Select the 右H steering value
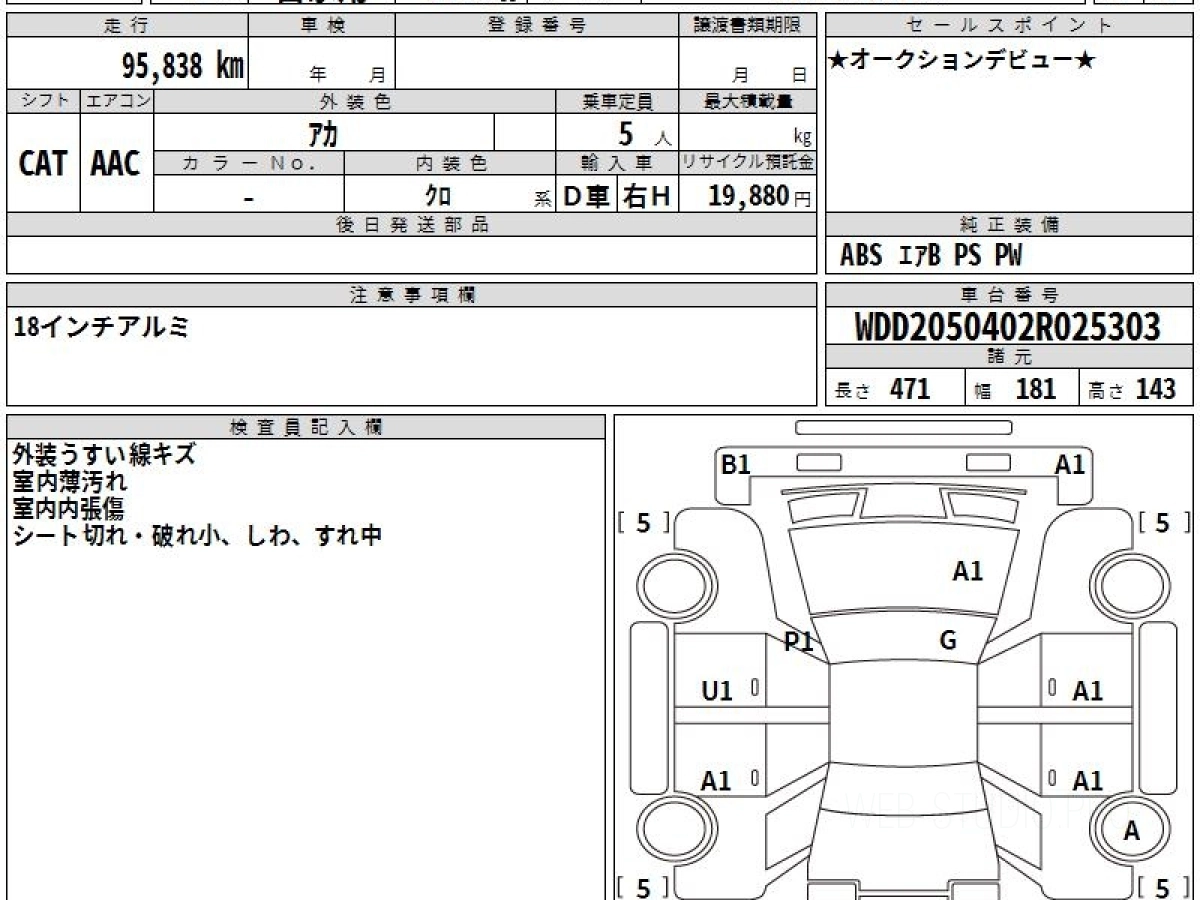 (x=648, y=195)
